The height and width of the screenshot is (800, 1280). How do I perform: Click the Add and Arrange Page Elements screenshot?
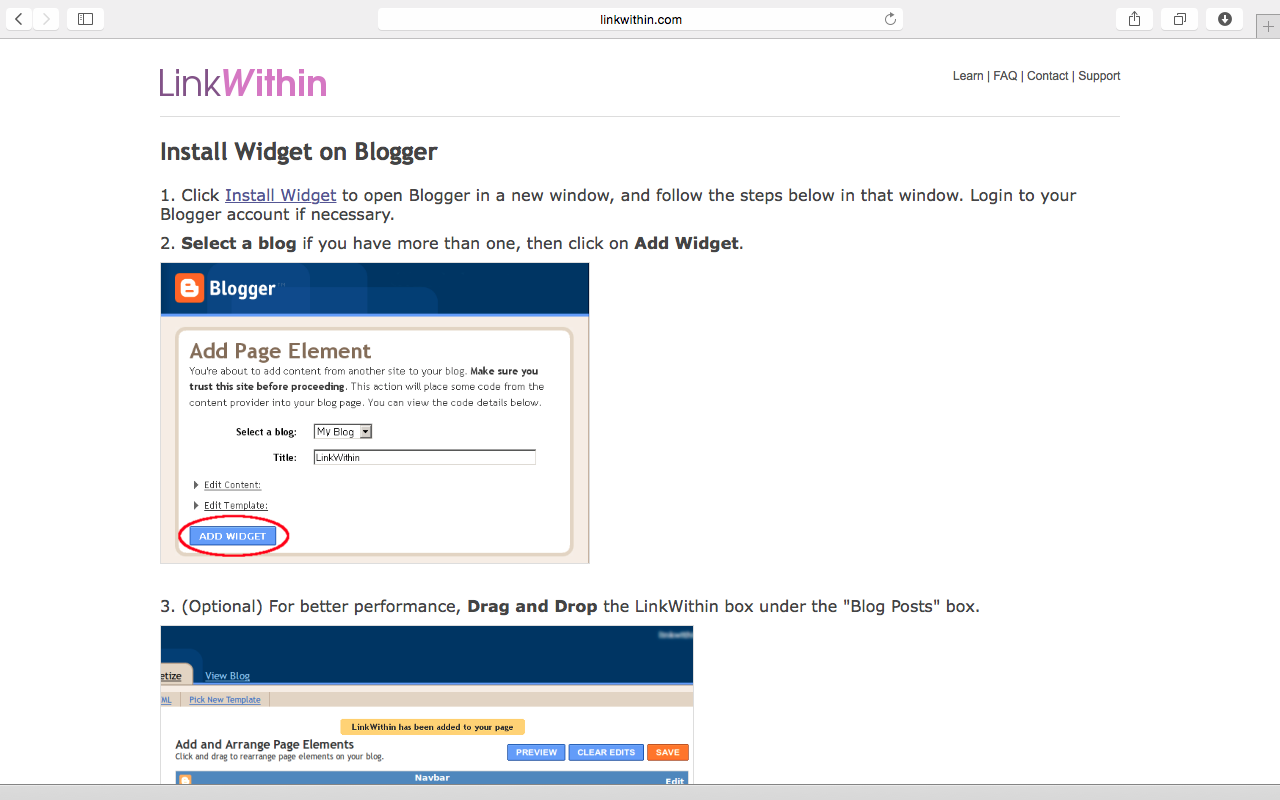[x=427, y=705]
